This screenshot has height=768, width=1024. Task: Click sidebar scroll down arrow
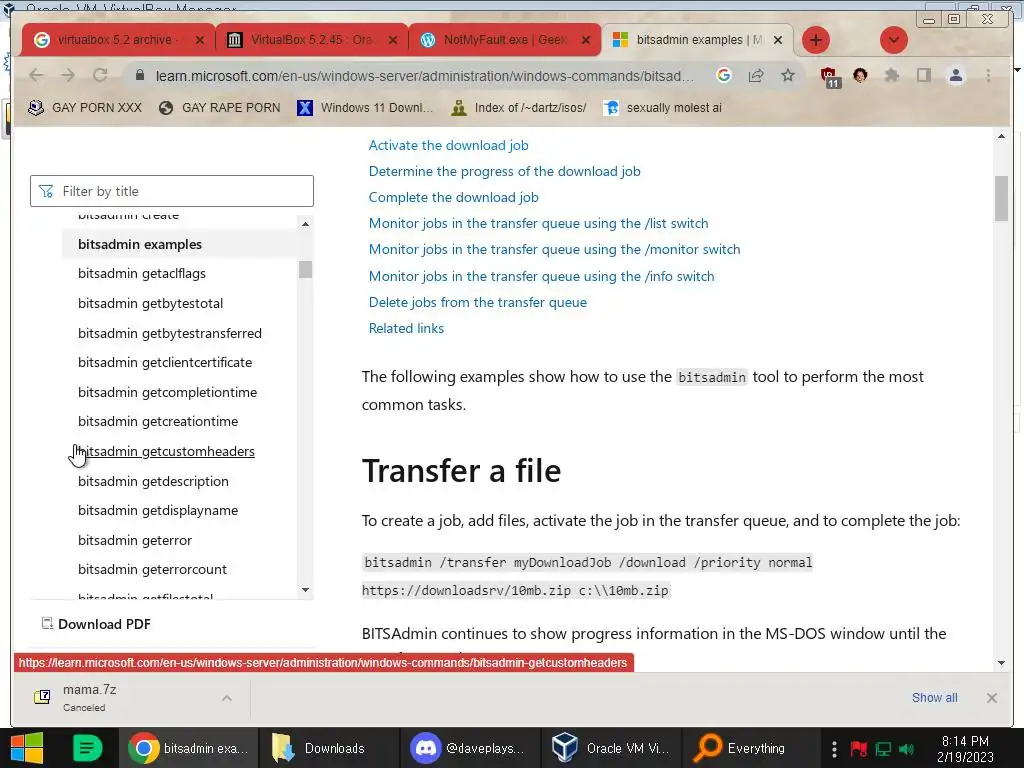click(x=305, y=590)
